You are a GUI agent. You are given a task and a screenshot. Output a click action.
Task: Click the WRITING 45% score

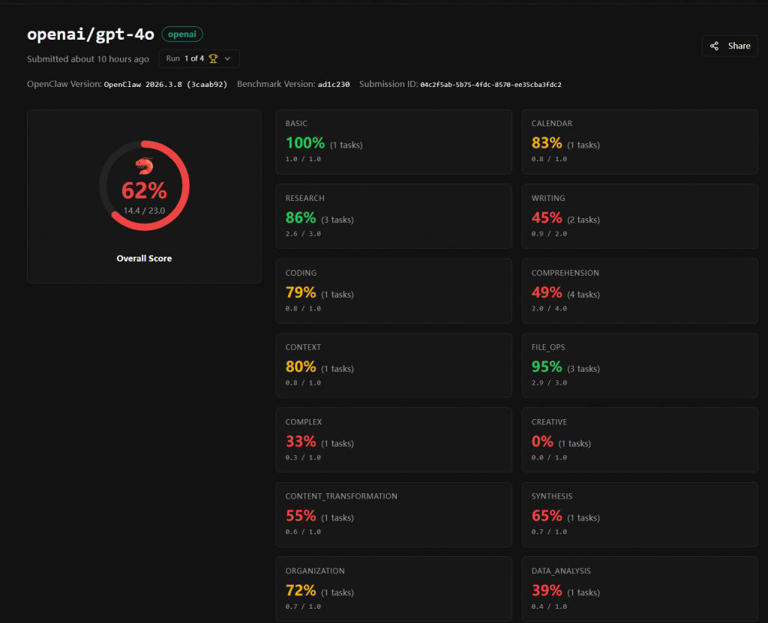click(x=547, y=218)
